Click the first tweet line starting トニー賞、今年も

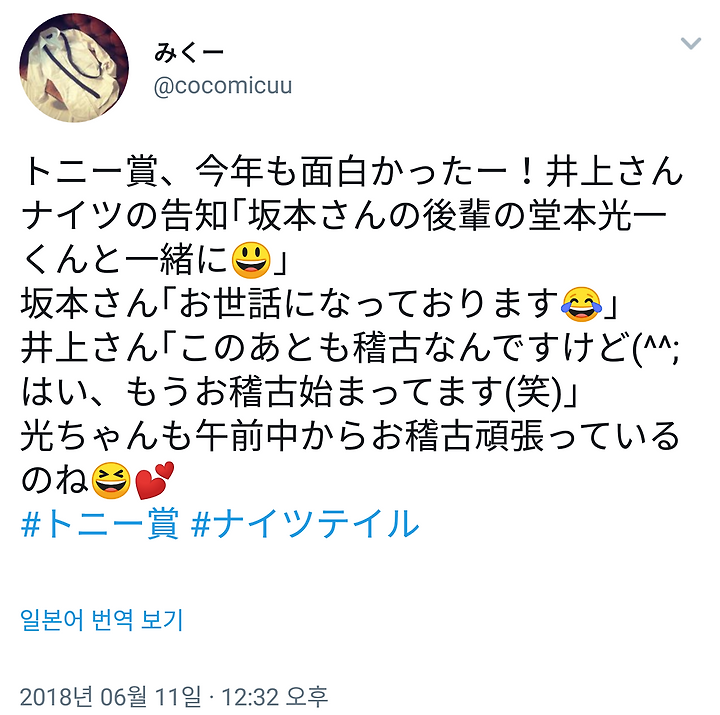pos(352,172)
